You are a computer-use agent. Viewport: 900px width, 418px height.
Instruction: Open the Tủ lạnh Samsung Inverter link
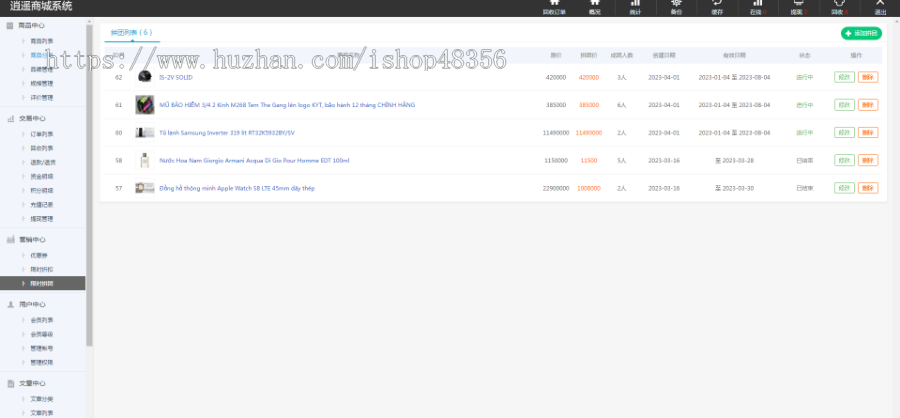tap(227, 133)
